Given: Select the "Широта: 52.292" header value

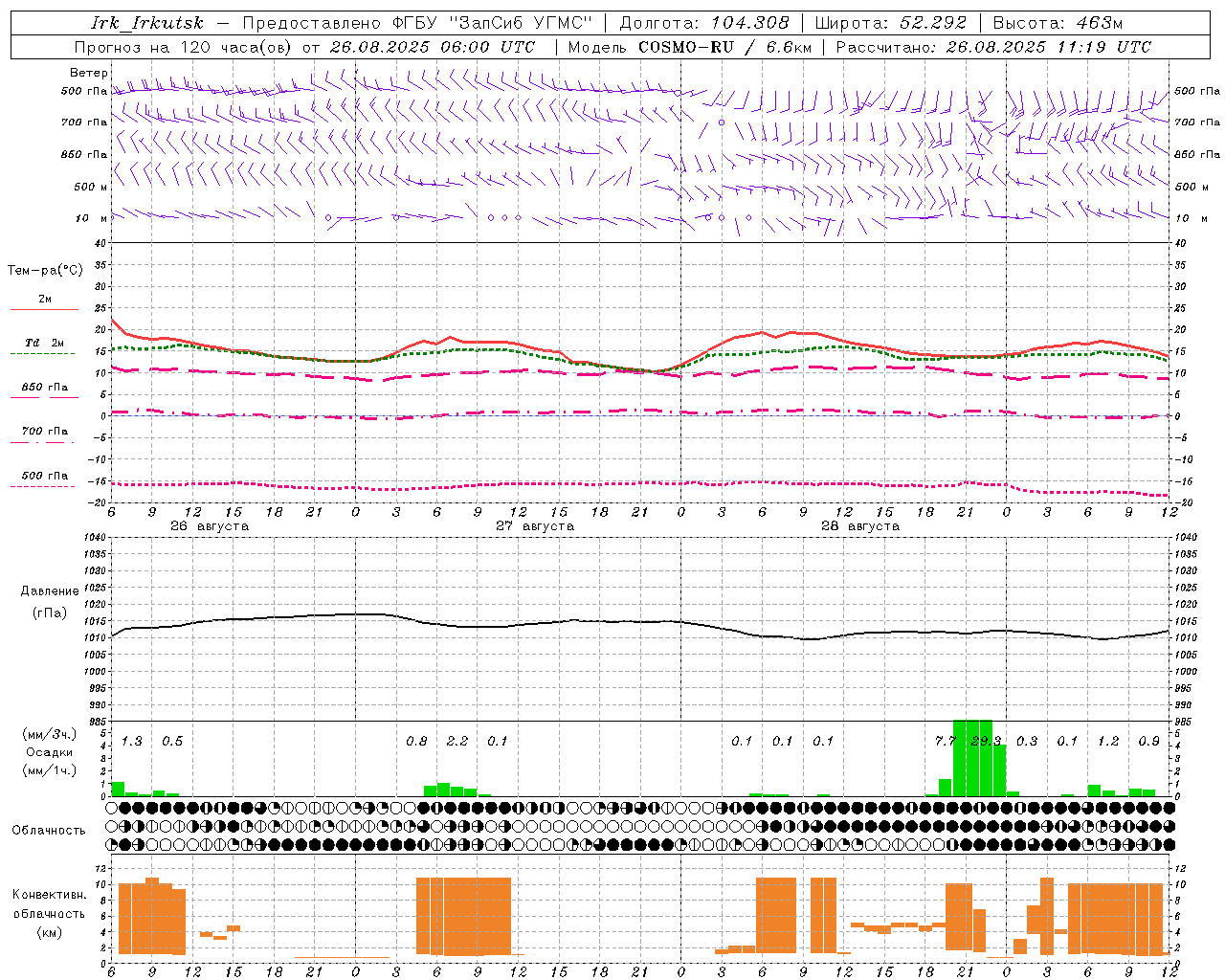Looking at the screenshot, I should click(891, 23).
